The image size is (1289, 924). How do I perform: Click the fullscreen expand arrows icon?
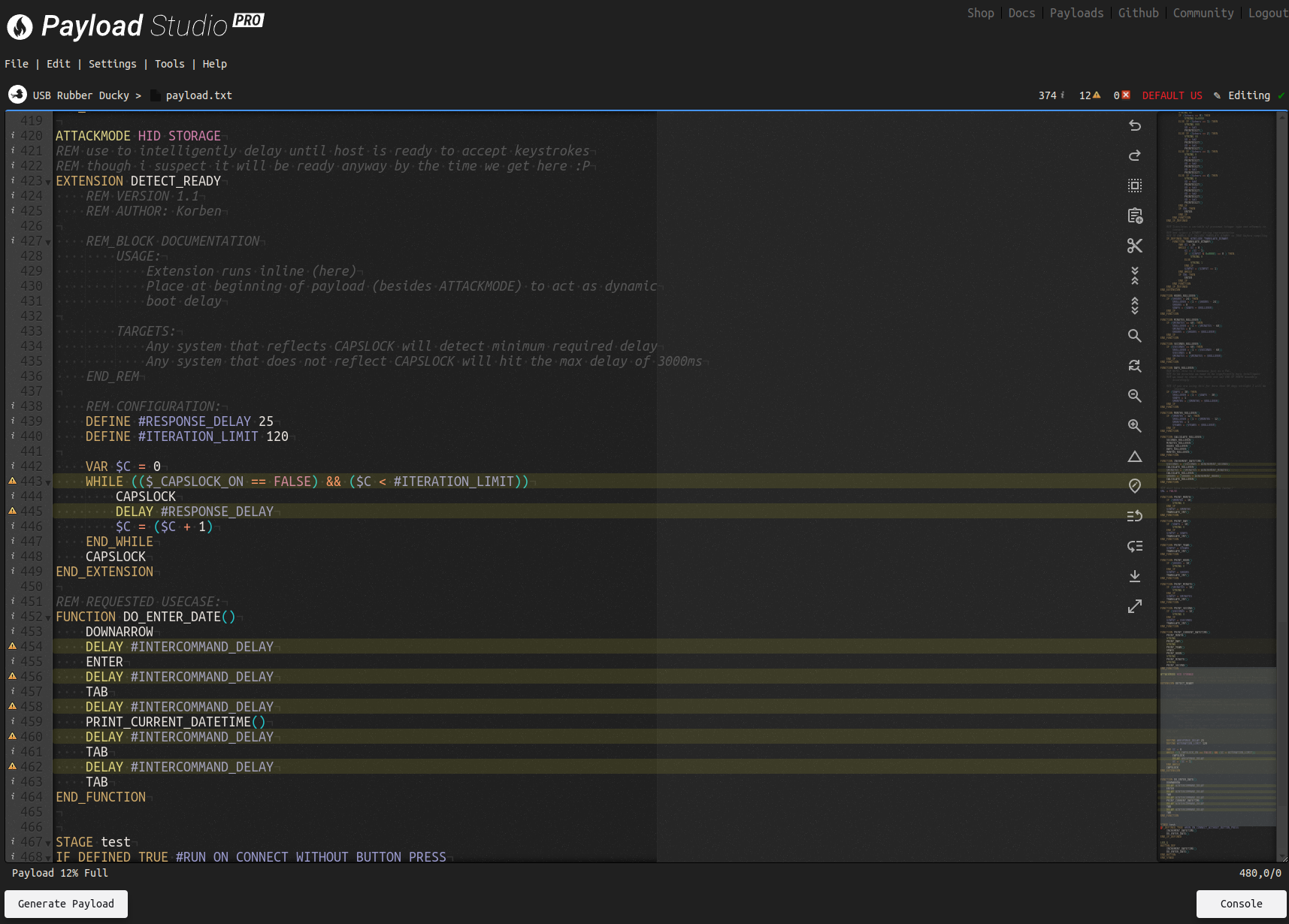tap(1135, 606)
